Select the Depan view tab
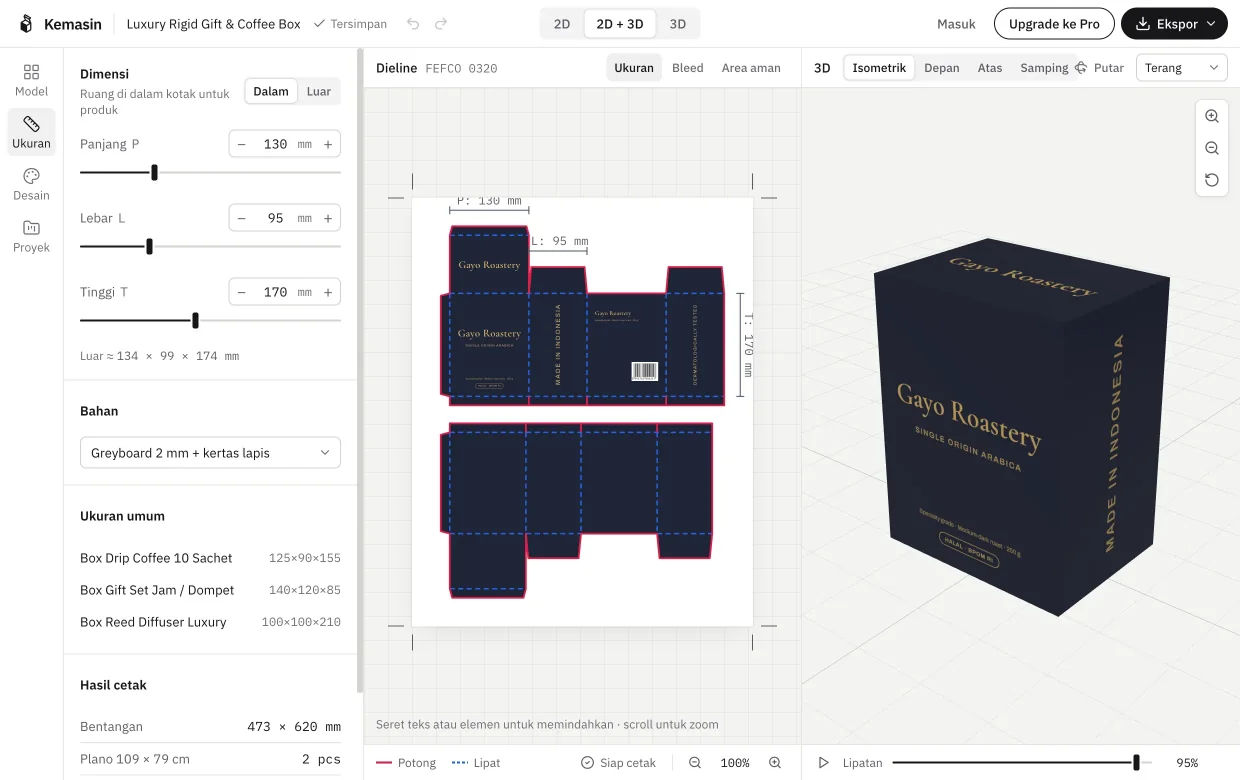This screenshot has width=1240, height=780. click(942, 68)
